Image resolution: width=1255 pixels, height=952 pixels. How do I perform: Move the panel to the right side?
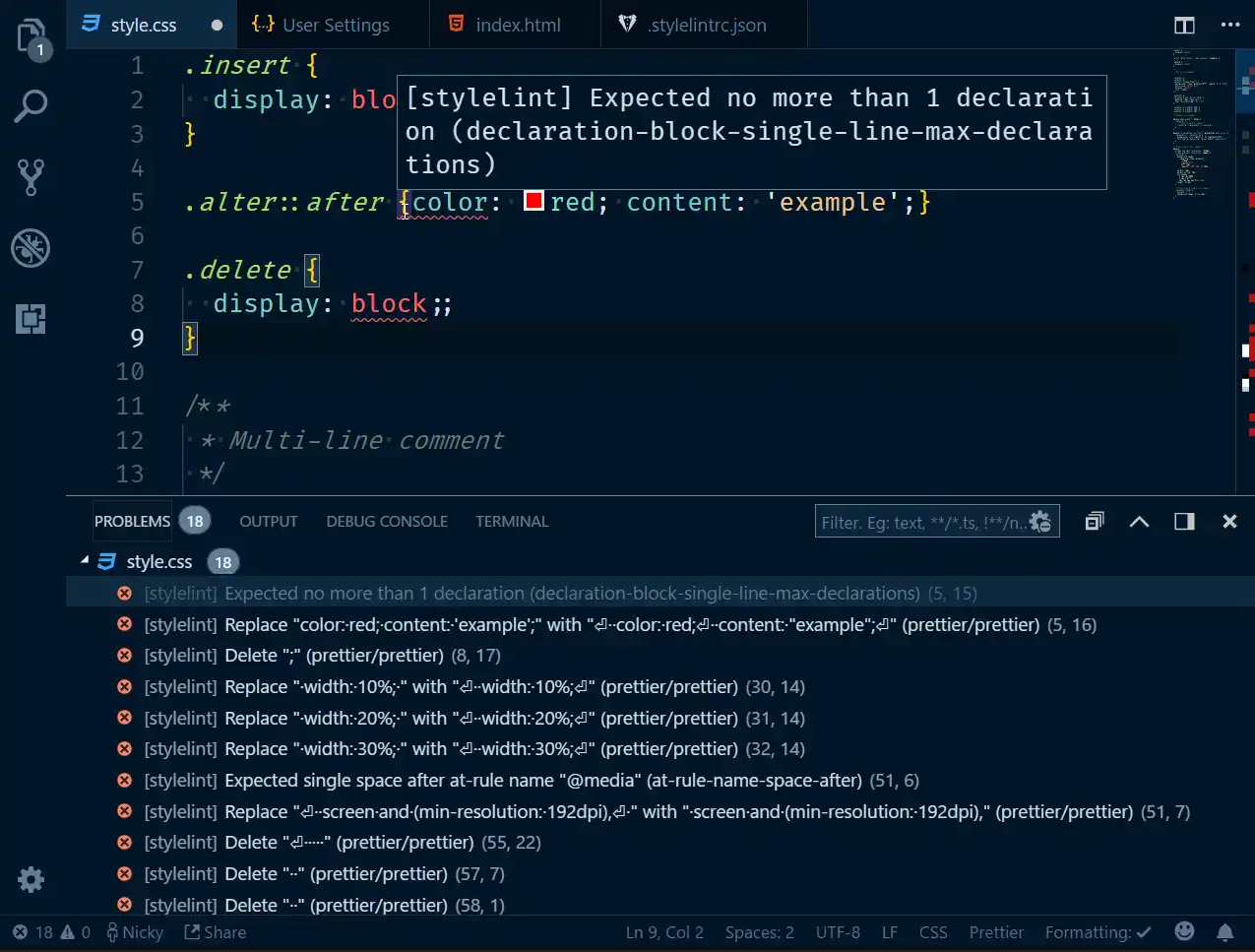(1184, 522)
